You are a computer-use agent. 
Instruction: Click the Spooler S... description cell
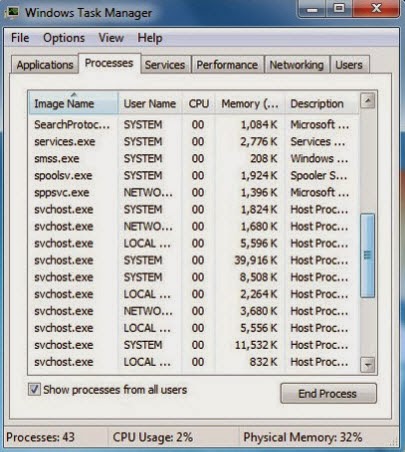pyautogui.click(x=319, y=176)
